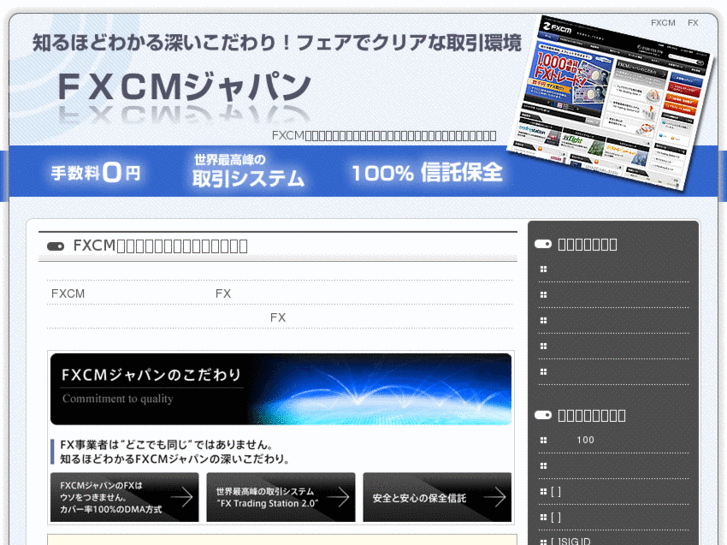Click the text 知るほどわかるFXCMジャパンの深いこだわり
The image size is (727, 545).
point(175,459)
